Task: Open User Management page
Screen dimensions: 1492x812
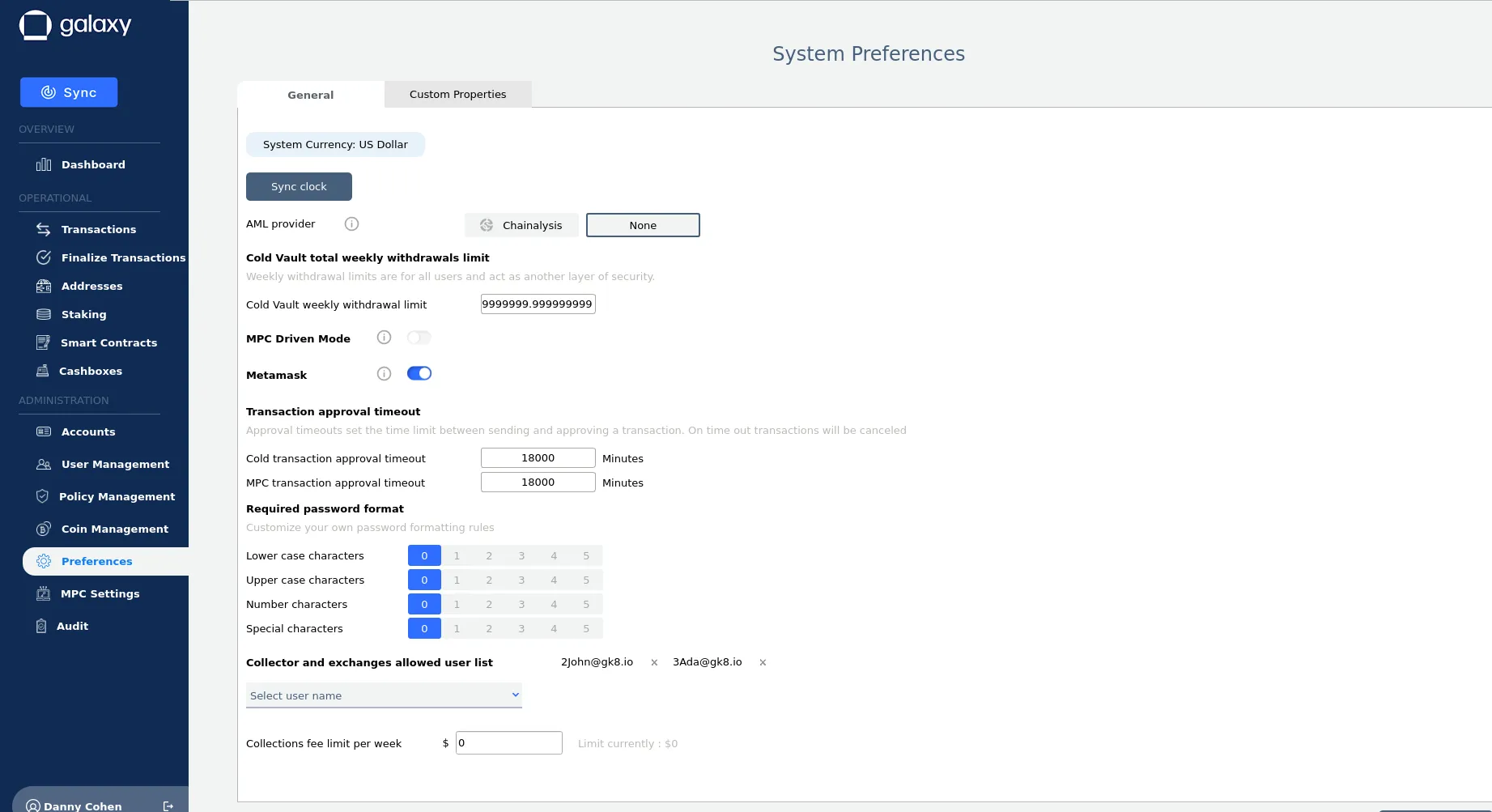Action: click(x=102, y=464)
